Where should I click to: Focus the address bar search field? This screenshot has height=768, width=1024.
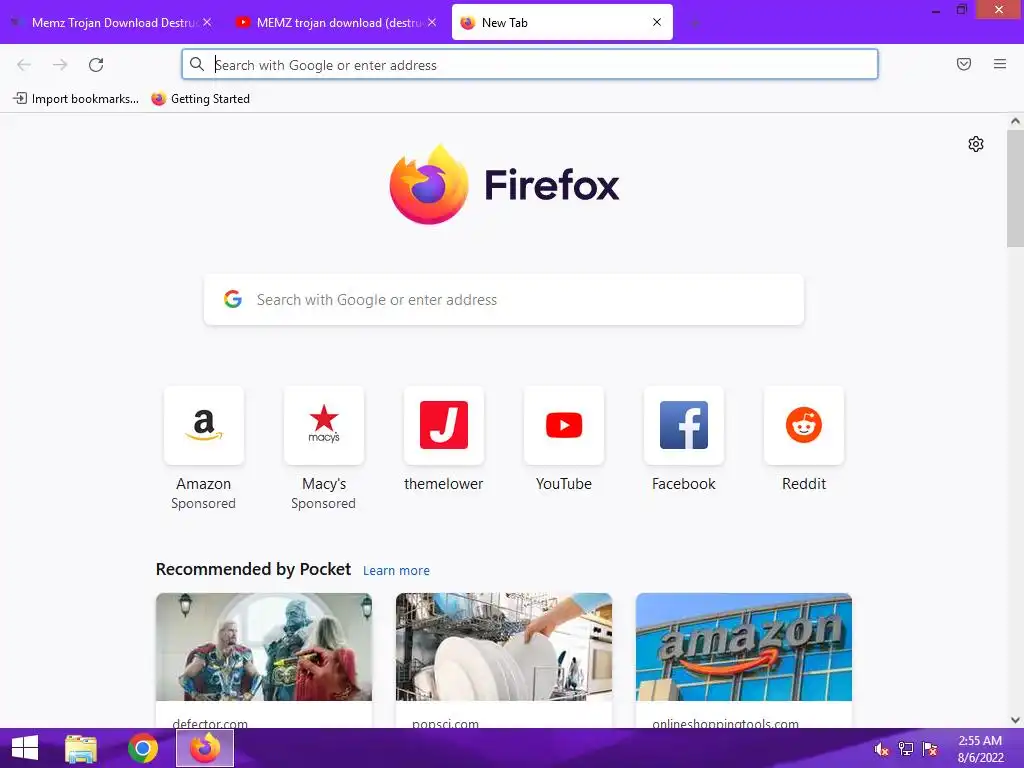coord(530,65)
